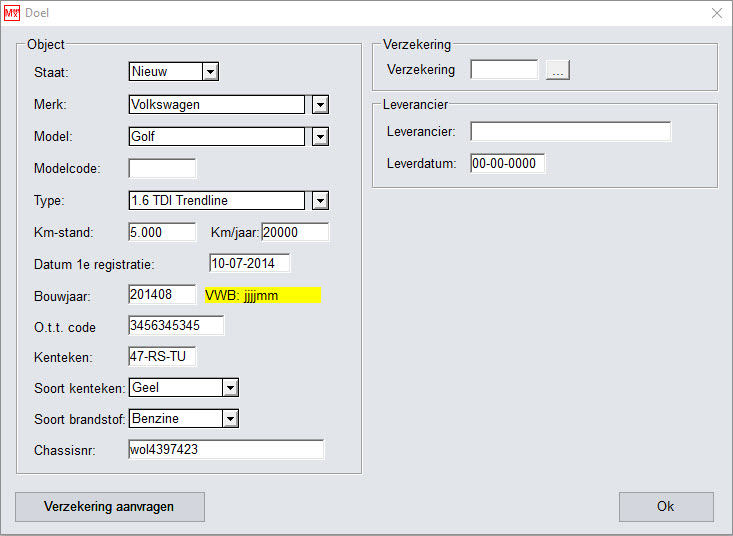Click the Kenteken field 47-RS-TU
Image resolution: width=733 pixels, height=536 pixels.
[162, 357]
